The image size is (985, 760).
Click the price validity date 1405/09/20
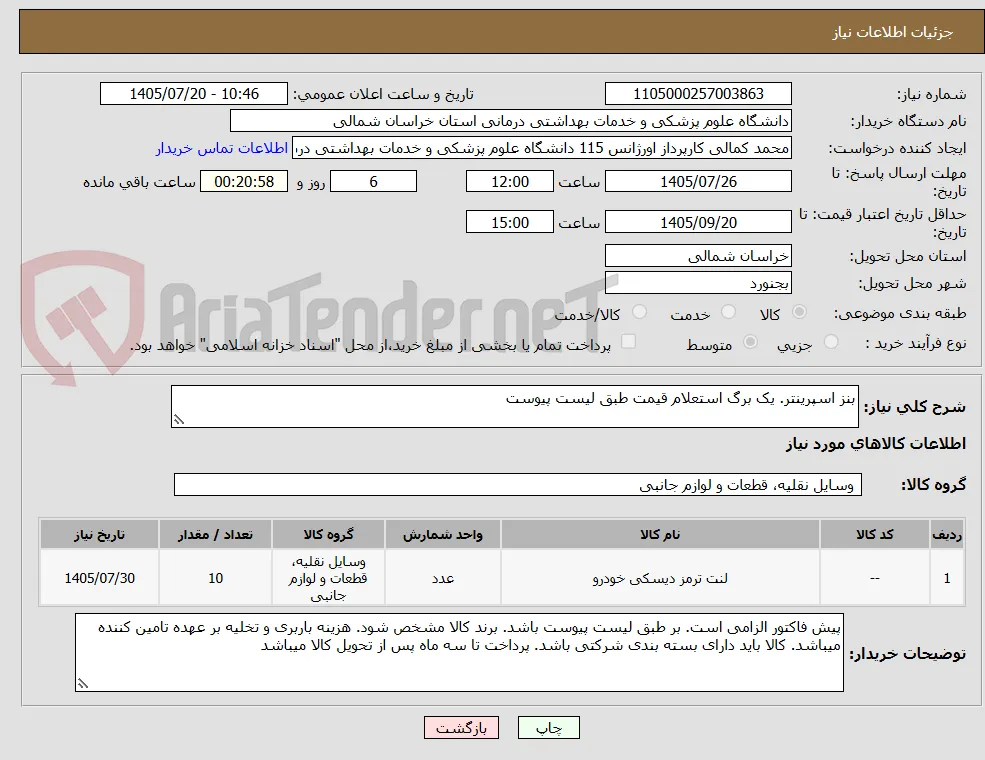point(698,222)
